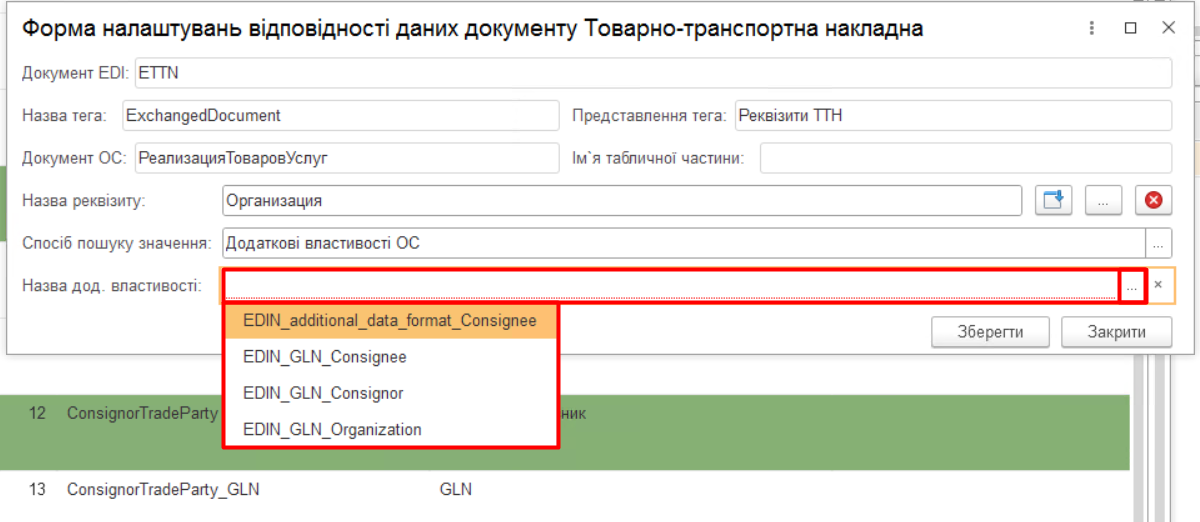Click the blue select-attribute icon next to Организация
The image size is (1200, 522).
pos(1051,201)
